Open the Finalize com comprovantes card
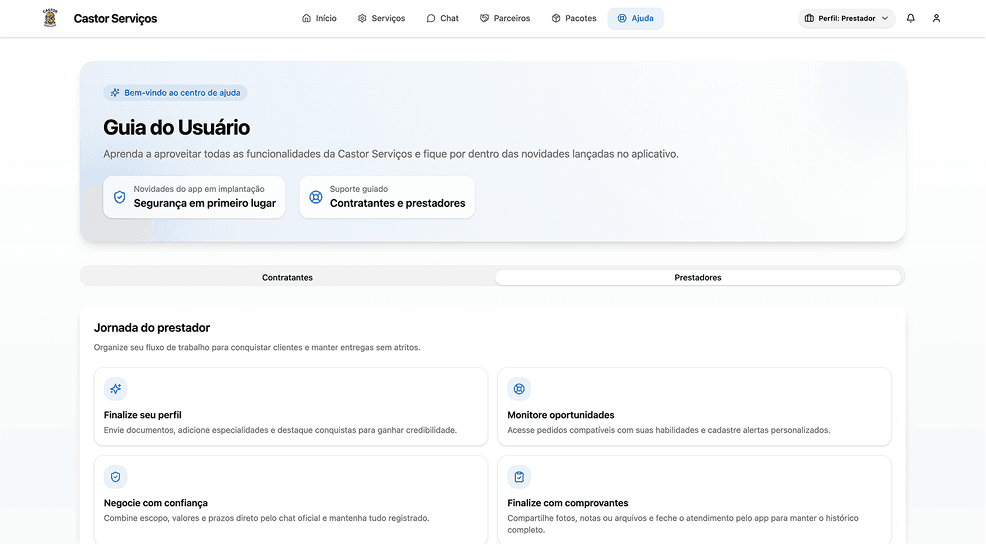The height and width of the screenshot is (544, 986). click(695, 499)
